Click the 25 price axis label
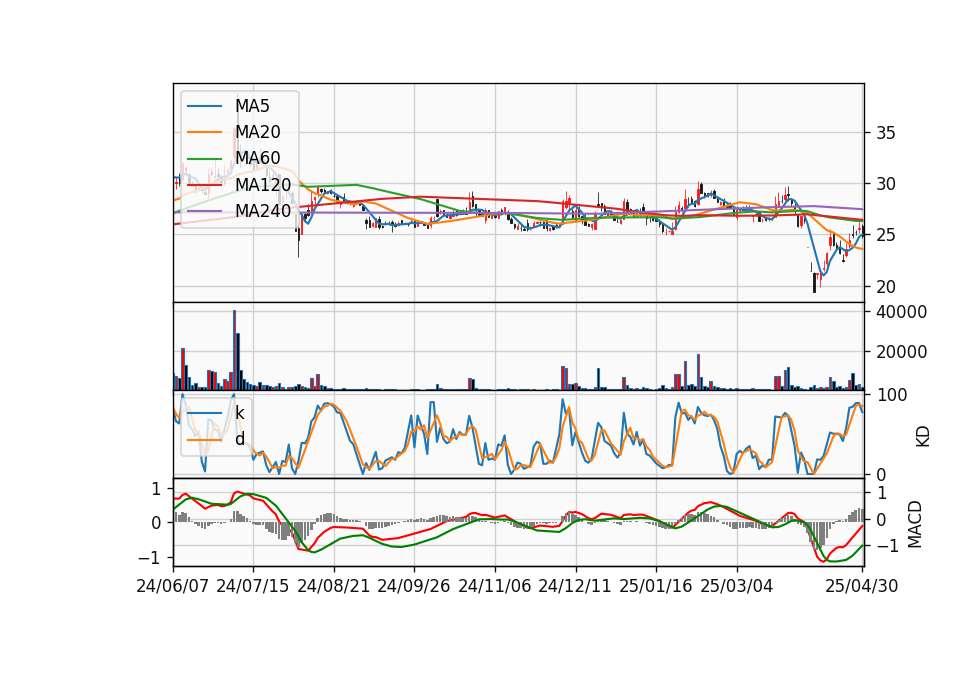Image resolution: width=960 pixels, height=690 pixels. tap(885, 235)
